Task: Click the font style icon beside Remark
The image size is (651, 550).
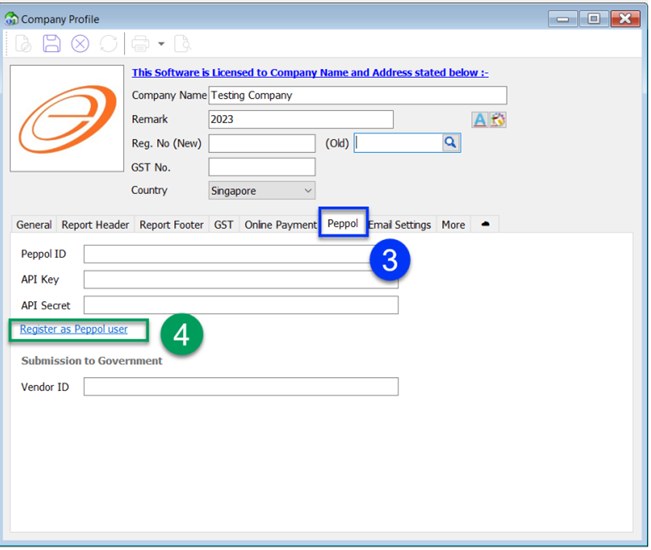Action: click(480, 120)
